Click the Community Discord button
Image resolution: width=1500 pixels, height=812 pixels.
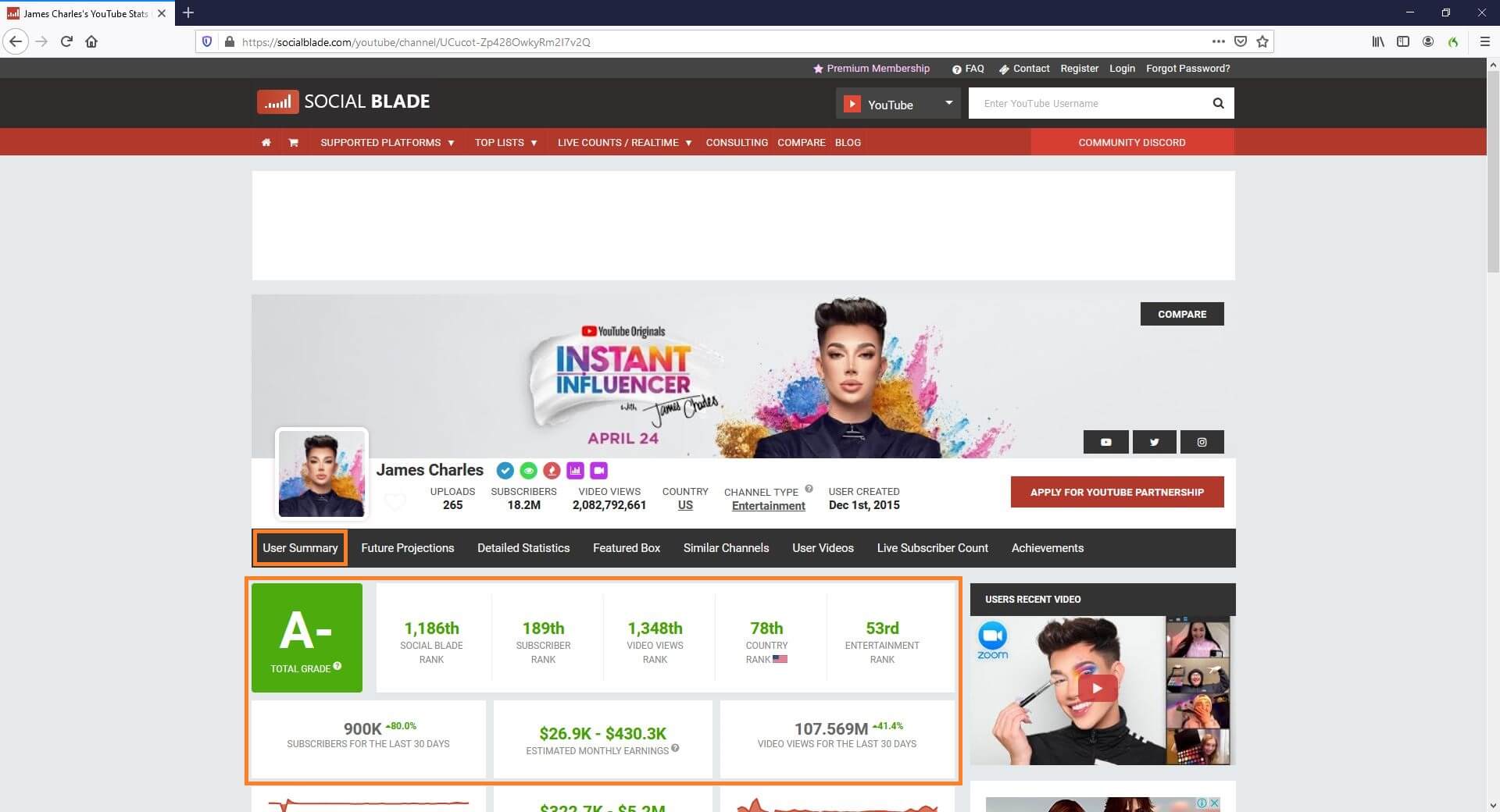tap(1132, 142)
